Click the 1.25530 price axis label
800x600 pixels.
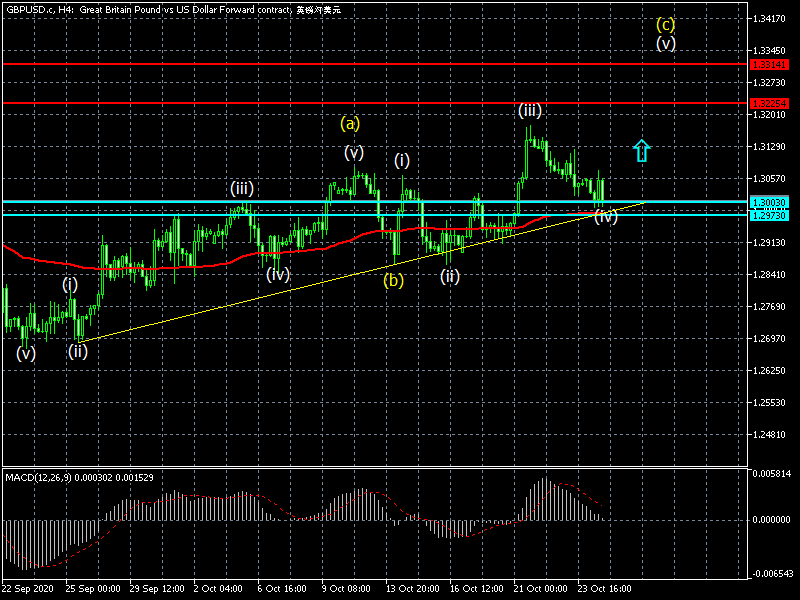tap(769, 403)
